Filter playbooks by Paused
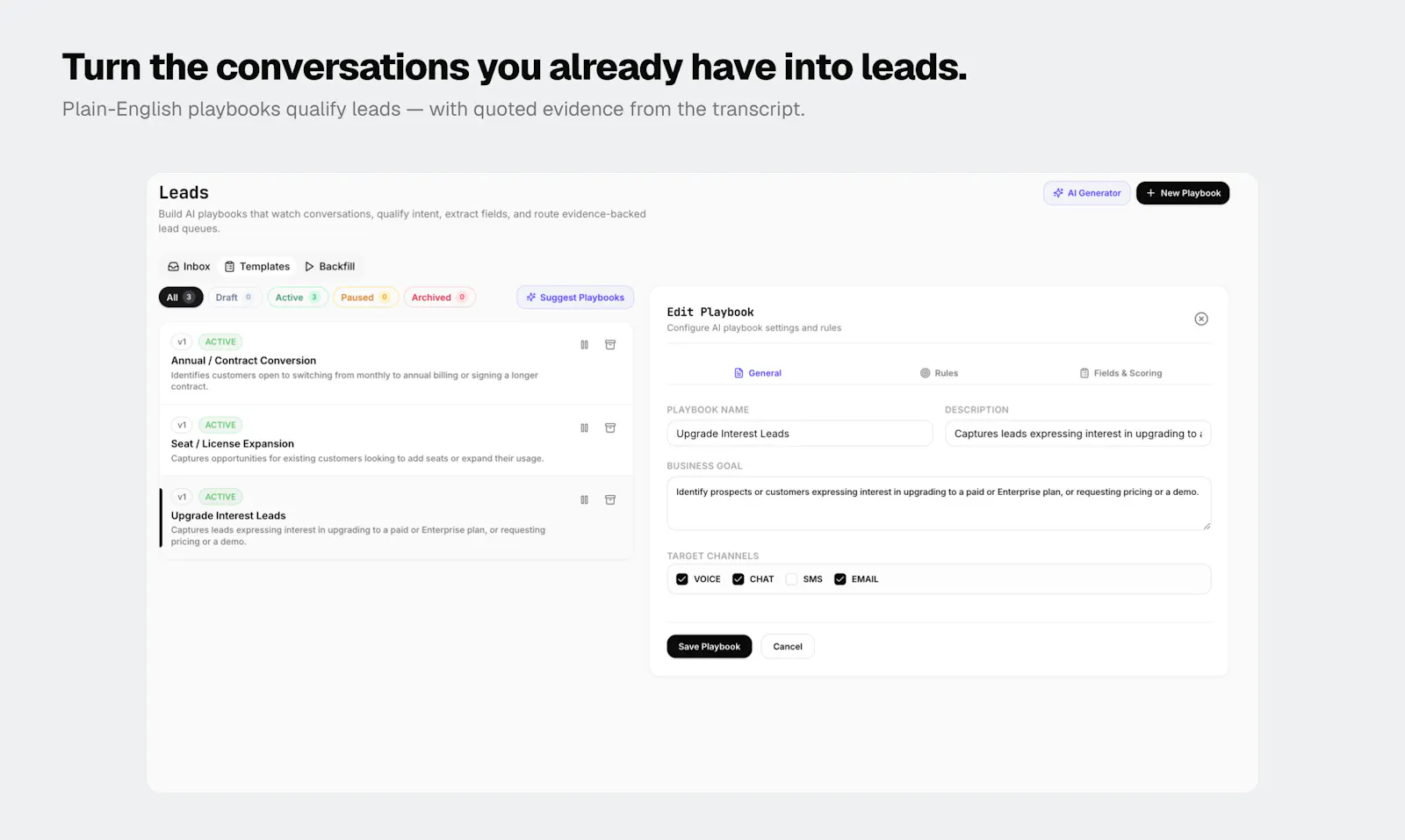The height and width of the screenshot is (840, 1405). [x=365, y=298]
